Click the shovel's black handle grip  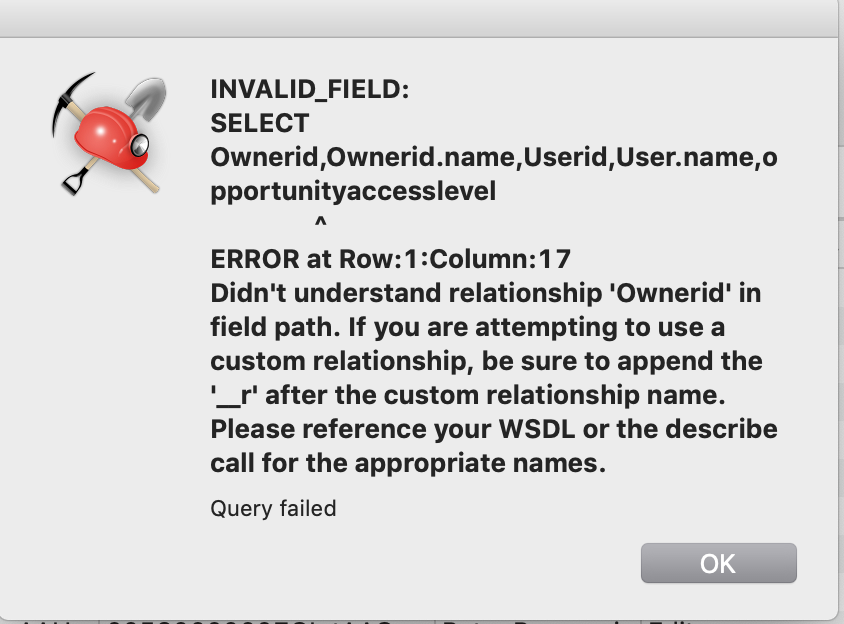[x=73, y=182]
